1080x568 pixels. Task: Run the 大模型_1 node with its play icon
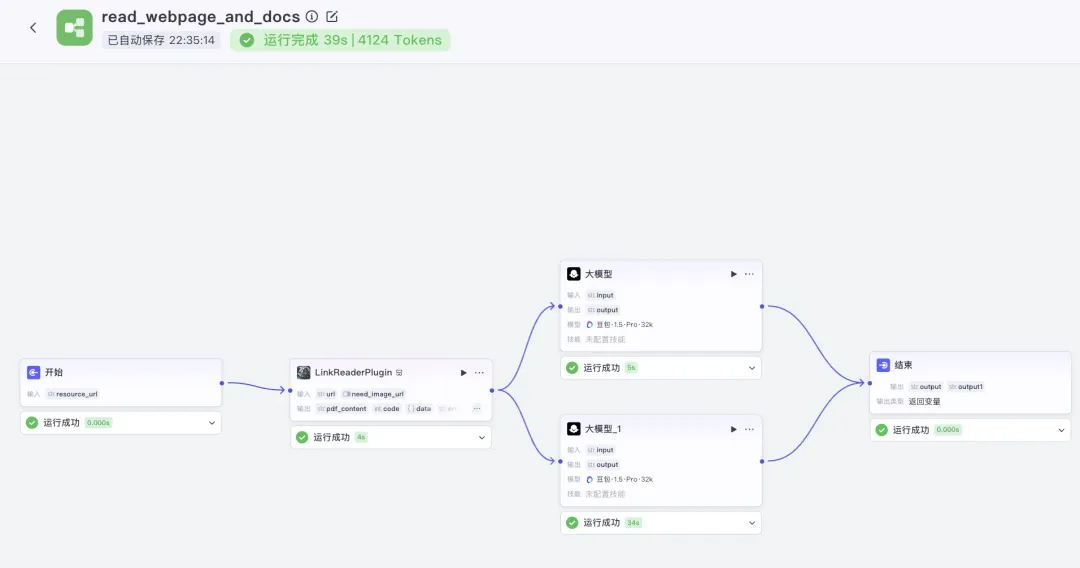pyautogui.click(x=734, y=429)
